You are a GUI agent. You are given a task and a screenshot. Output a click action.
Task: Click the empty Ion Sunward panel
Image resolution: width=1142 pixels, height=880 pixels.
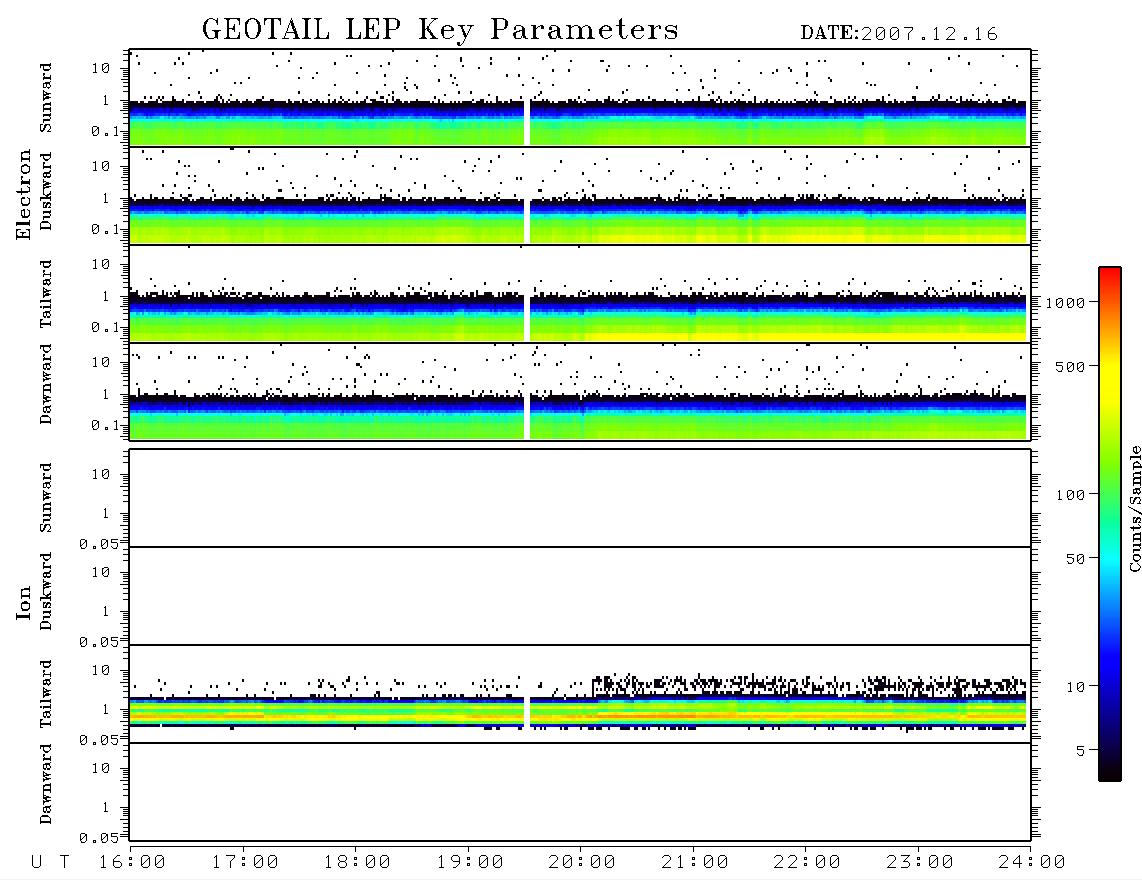click(580, 498)
